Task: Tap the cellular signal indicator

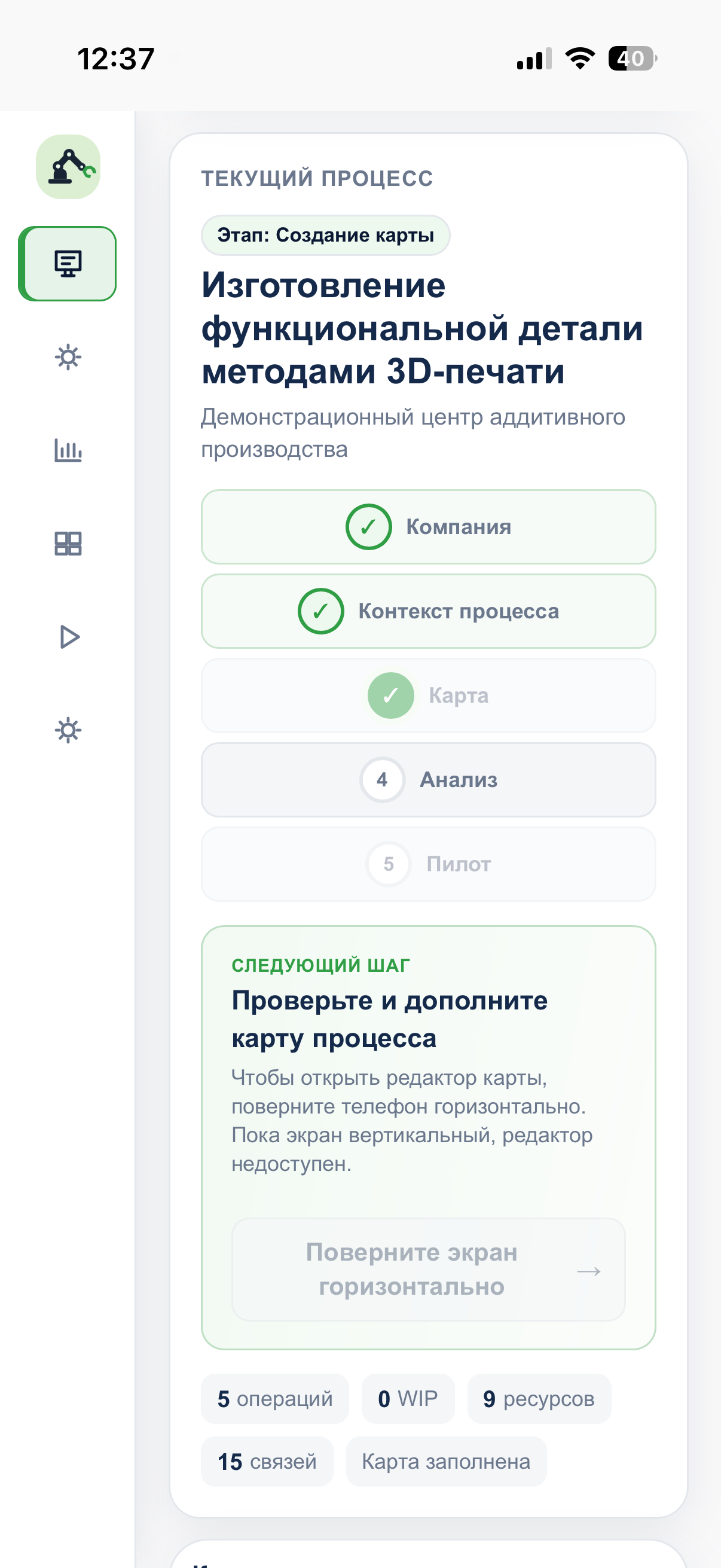Action: (x=534, y=59)
